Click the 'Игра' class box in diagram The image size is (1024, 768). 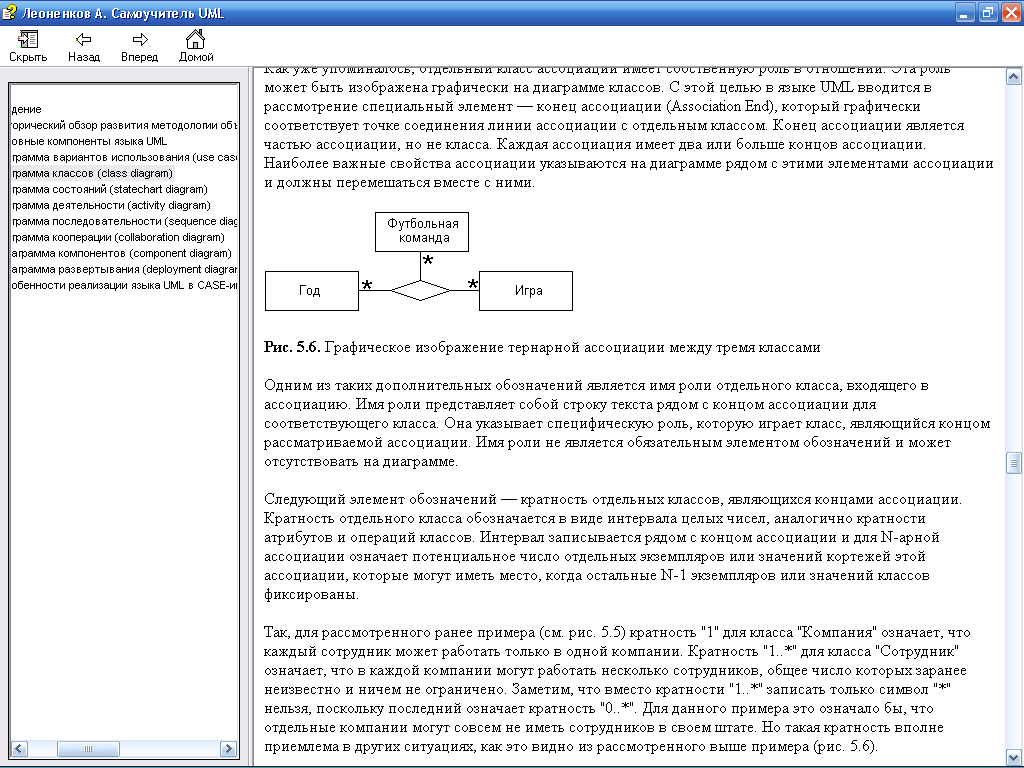pyautogui.click(x=526, y=291)
